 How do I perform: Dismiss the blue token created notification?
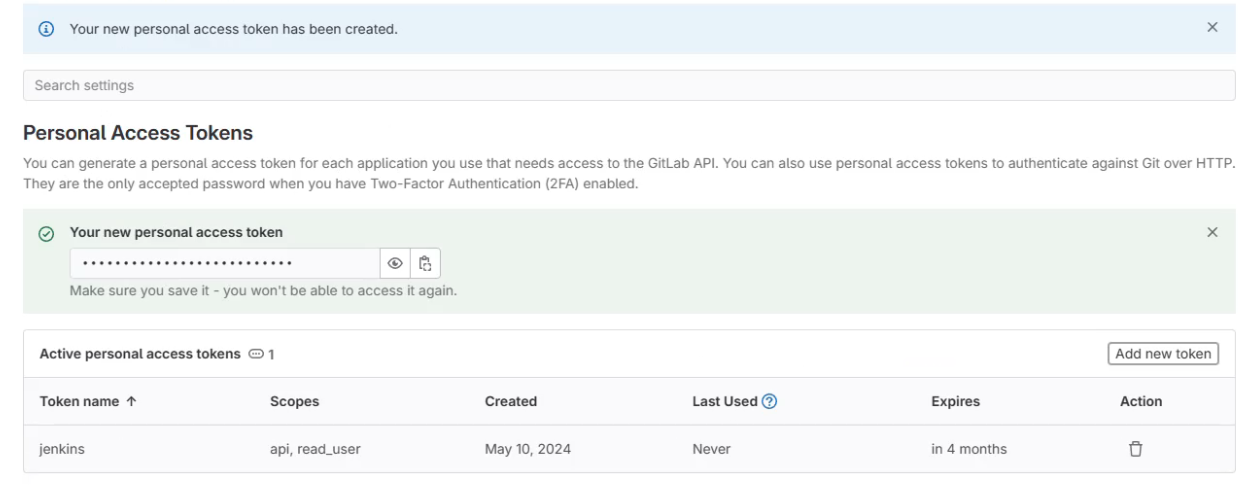[1212, 28]
